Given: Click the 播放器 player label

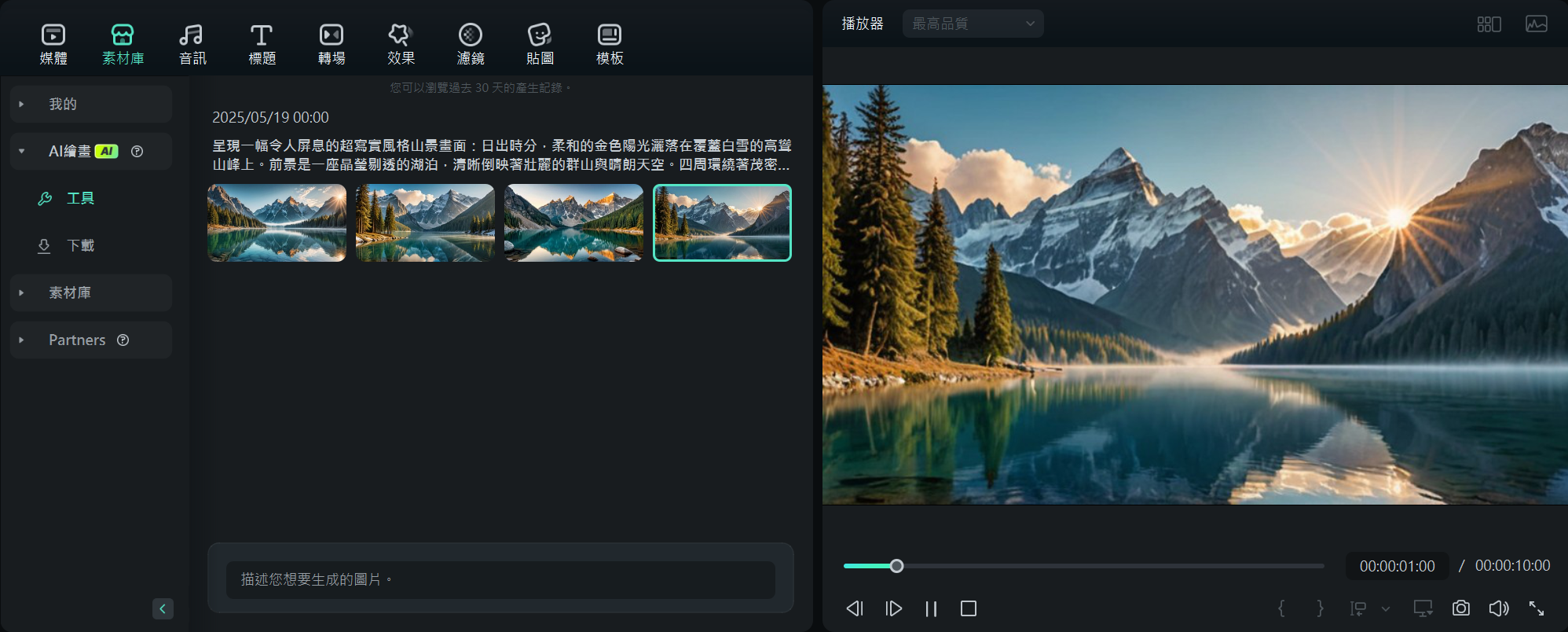Looking at the screenshot, I should click(863, 24).
